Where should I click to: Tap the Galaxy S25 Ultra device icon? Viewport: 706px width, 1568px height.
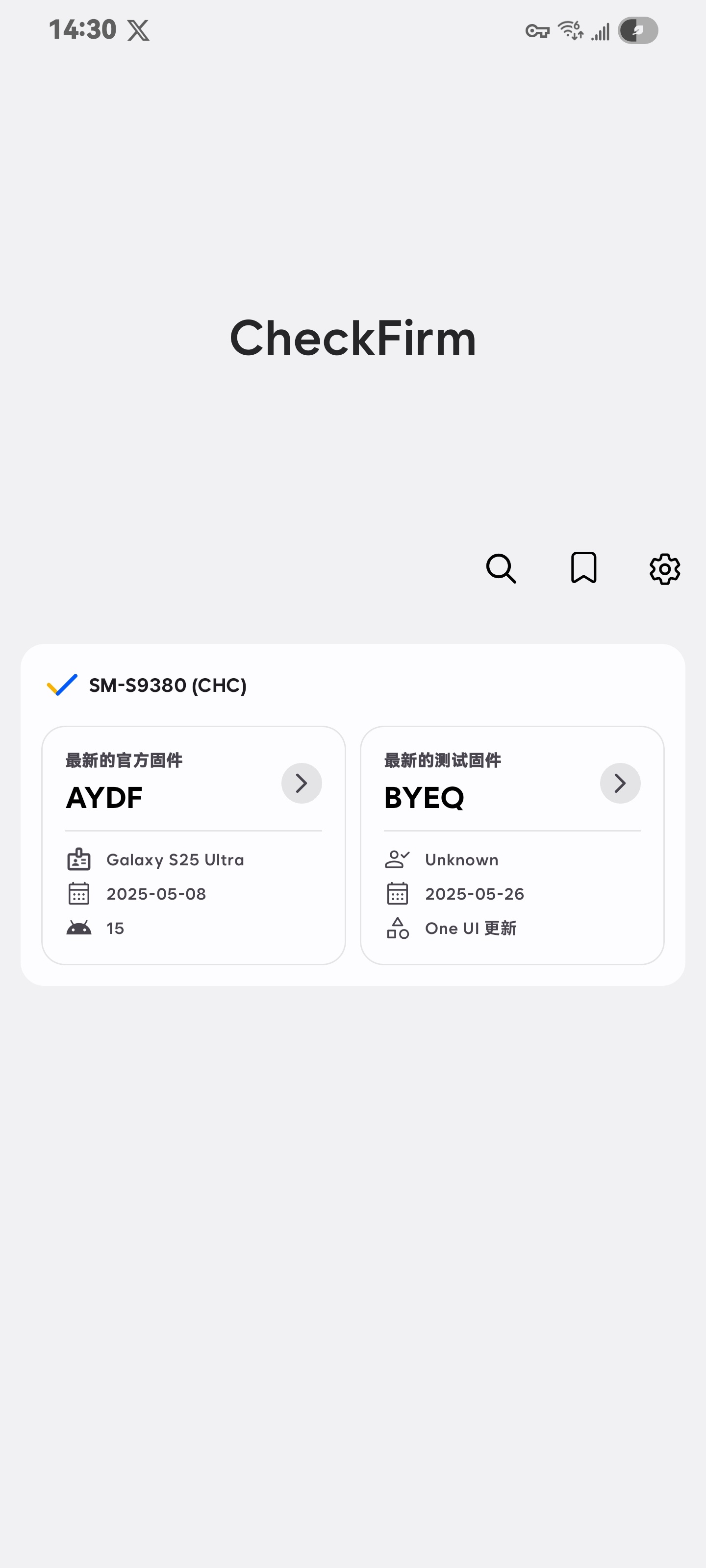tap(78, 859)
